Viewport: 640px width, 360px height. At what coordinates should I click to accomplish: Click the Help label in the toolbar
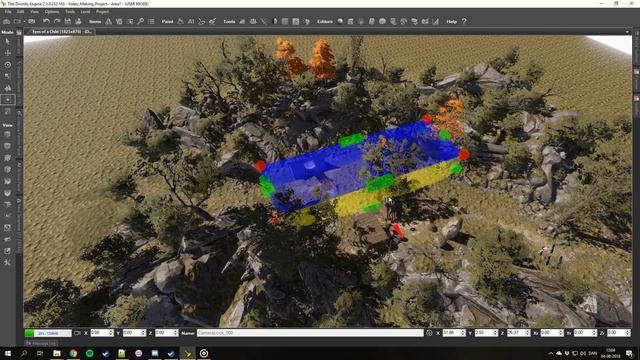(451, 21)
